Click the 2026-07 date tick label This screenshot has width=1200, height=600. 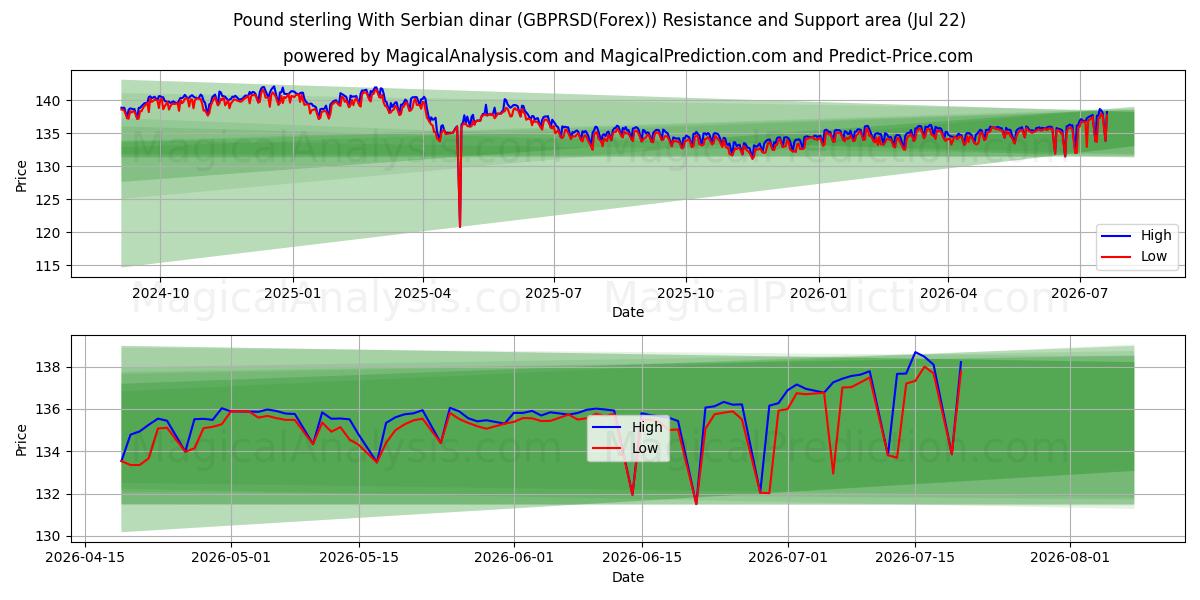(x=1079, y=294)
